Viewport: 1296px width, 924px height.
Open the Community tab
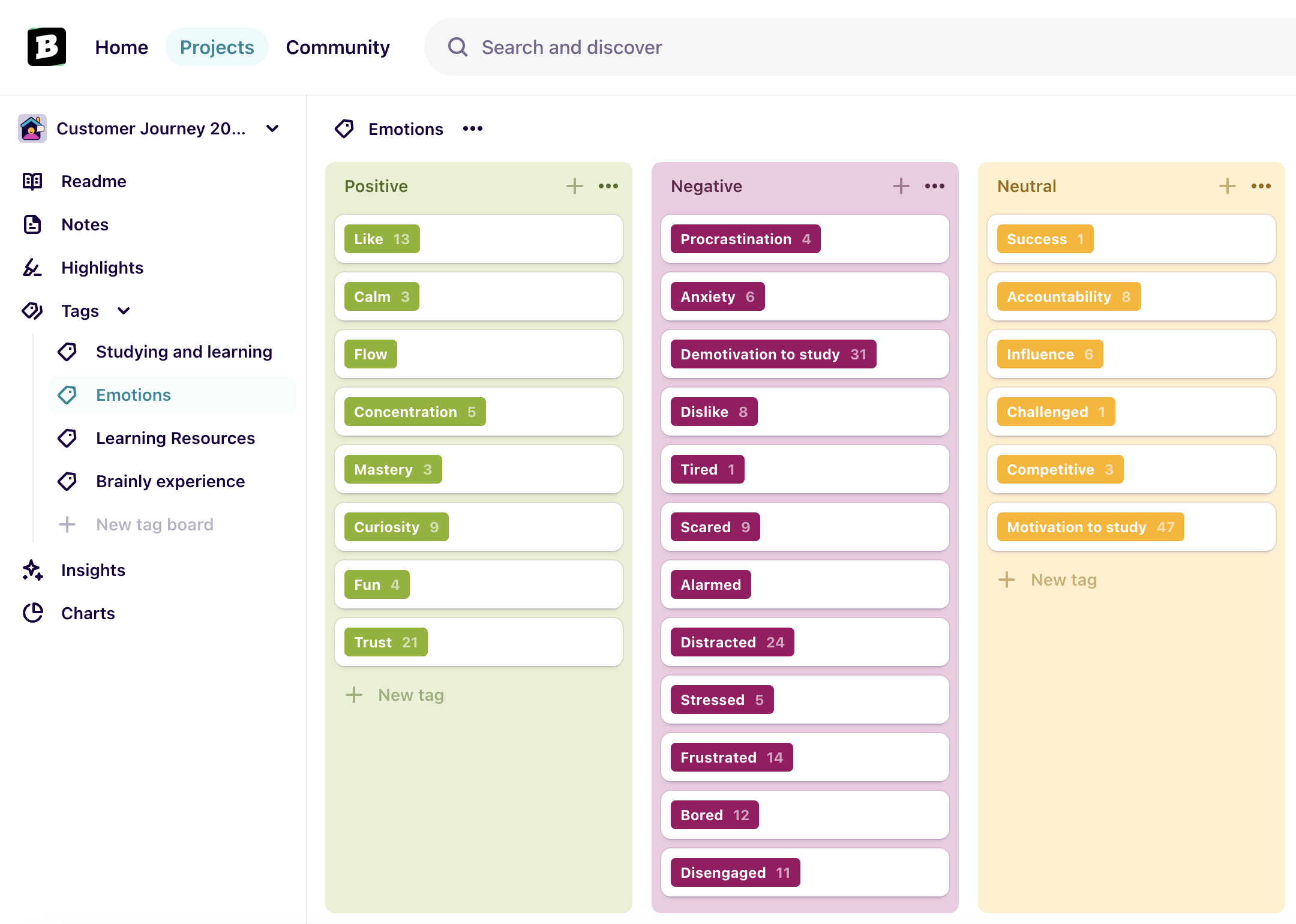338,47
